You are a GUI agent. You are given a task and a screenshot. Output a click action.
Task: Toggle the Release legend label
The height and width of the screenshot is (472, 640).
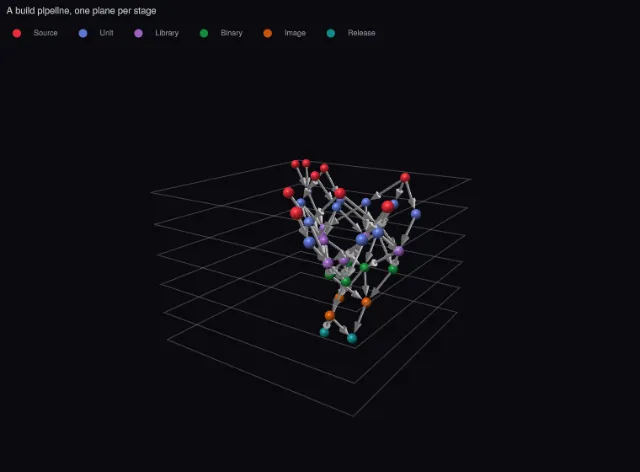[x=361, y=33]
